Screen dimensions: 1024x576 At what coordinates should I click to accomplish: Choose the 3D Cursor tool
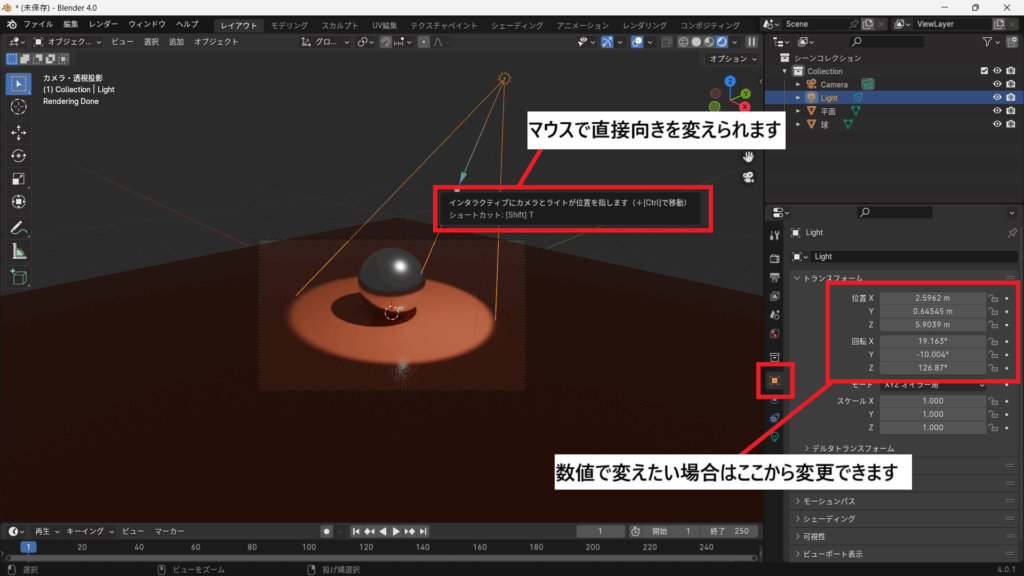[19, 106]
